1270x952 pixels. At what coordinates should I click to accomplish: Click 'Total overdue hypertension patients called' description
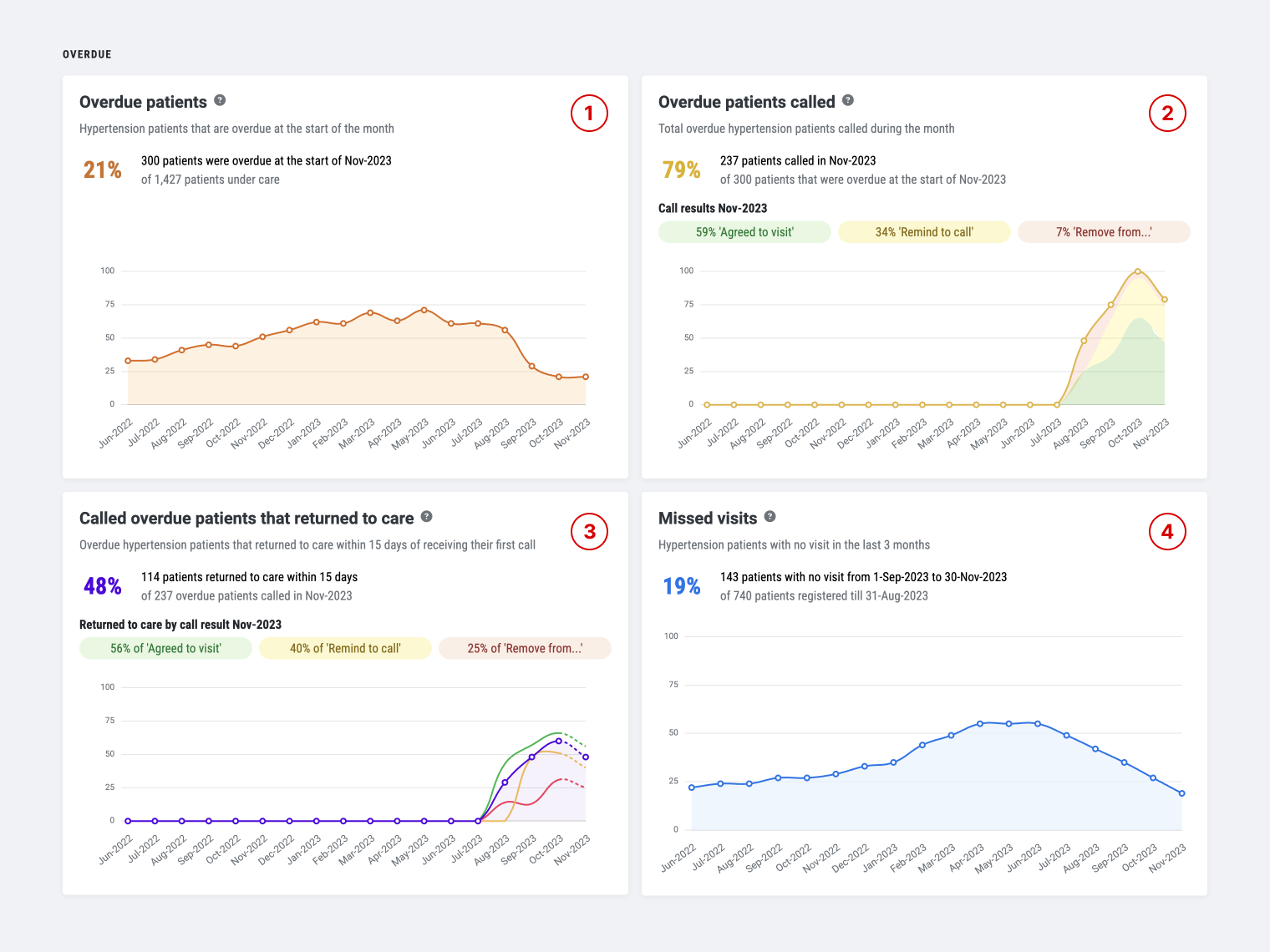(x=806, y=129)
